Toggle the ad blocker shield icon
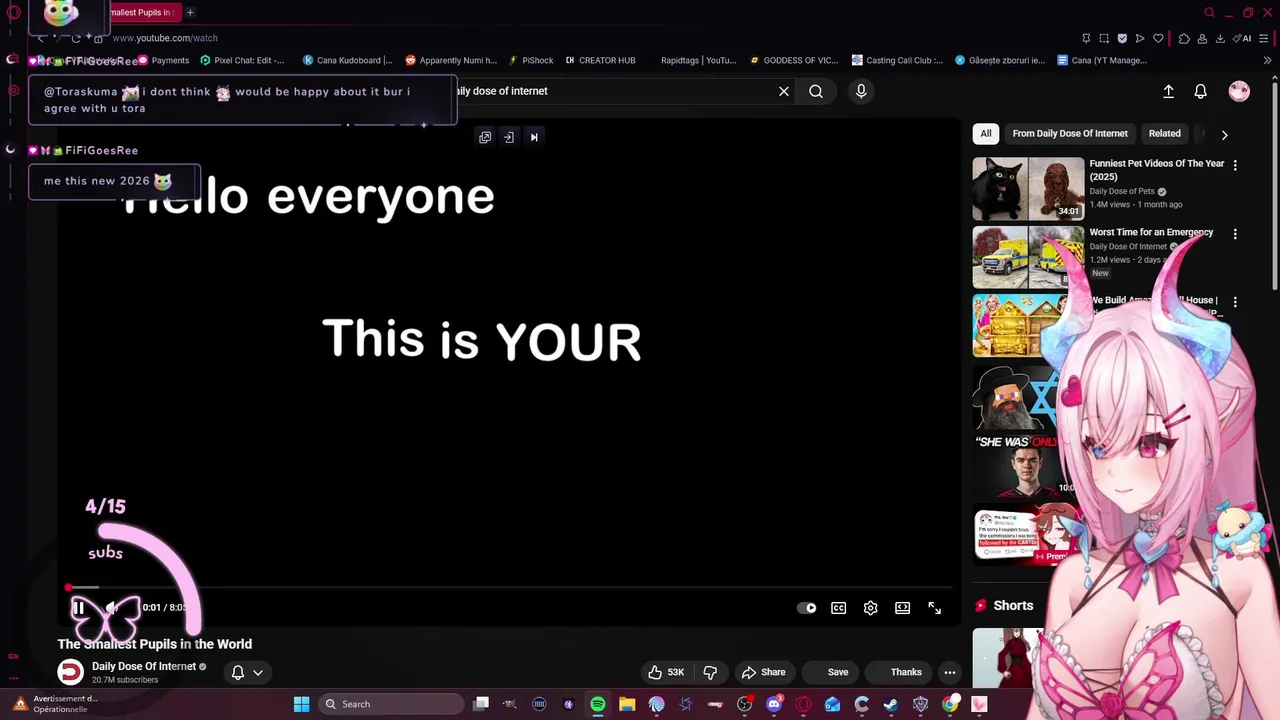This screenshot has height=720, width=1280. click(x=1122, y=38)
